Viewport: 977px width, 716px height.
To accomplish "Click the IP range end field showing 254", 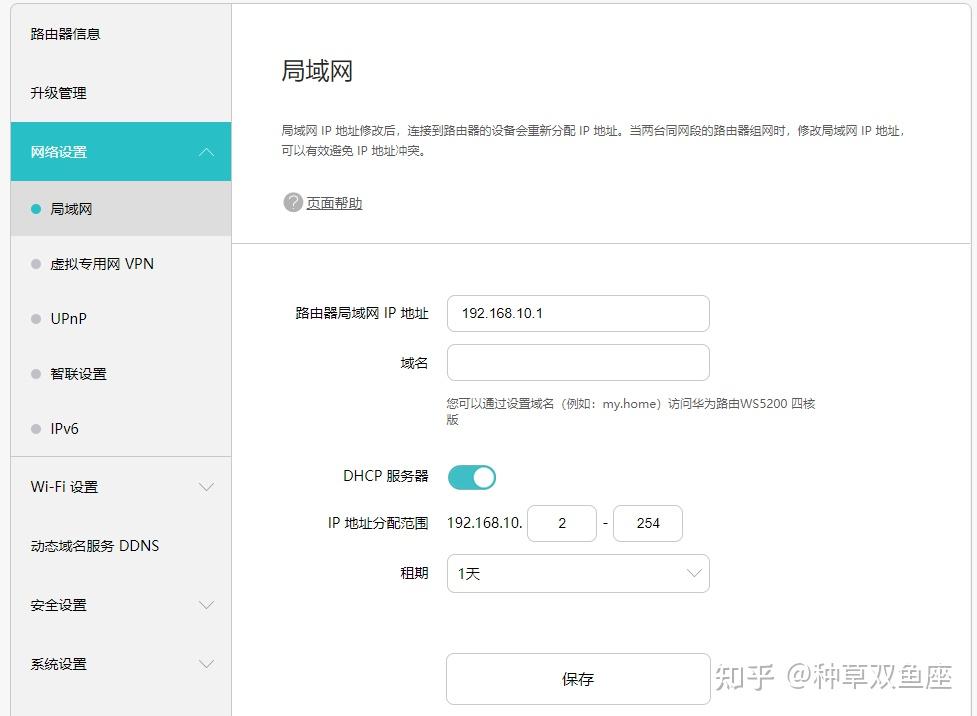I will [647, 523].
